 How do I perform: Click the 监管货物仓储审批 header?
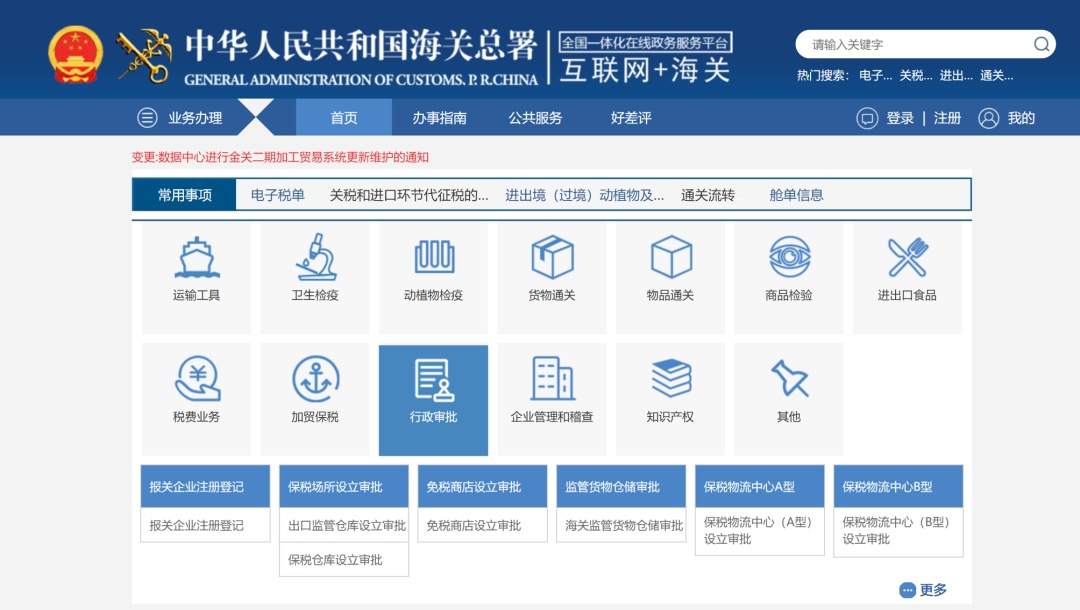[x=621, y=487]
